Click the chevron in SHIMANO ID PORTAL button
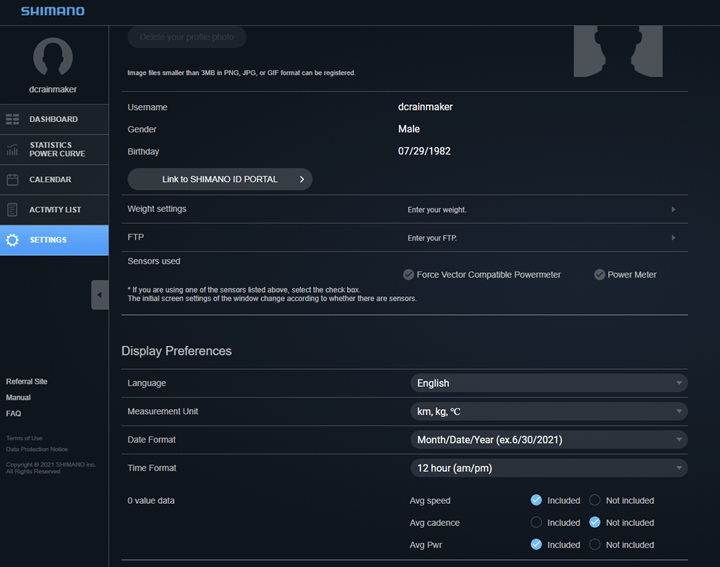720x567 pixels. point(302,179)
